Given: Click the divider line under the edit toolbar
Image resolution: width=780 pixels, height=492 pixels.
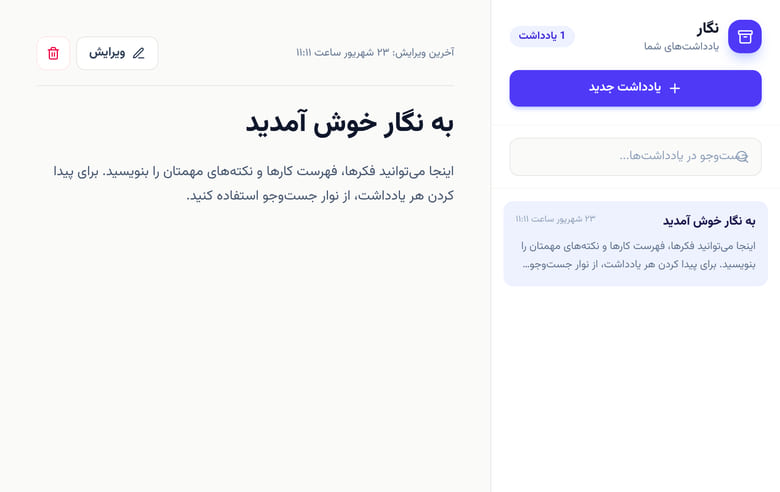Looking at the screenshot, I should coord(245,86).
